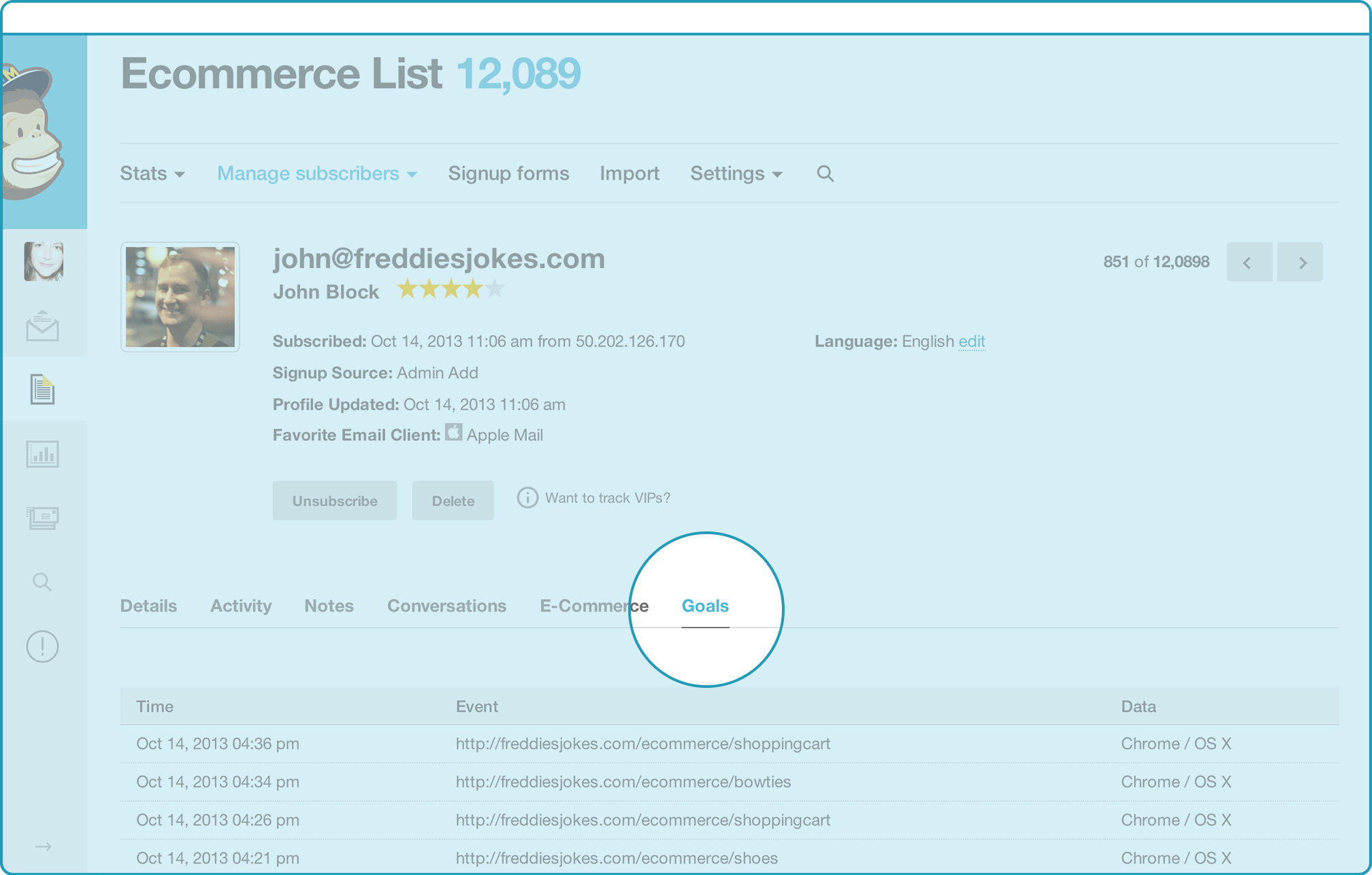Select the lists document icon in sidebar
Image resolution: width=1372 pixels, height=875 pixels.
click(x=42, y=389)
